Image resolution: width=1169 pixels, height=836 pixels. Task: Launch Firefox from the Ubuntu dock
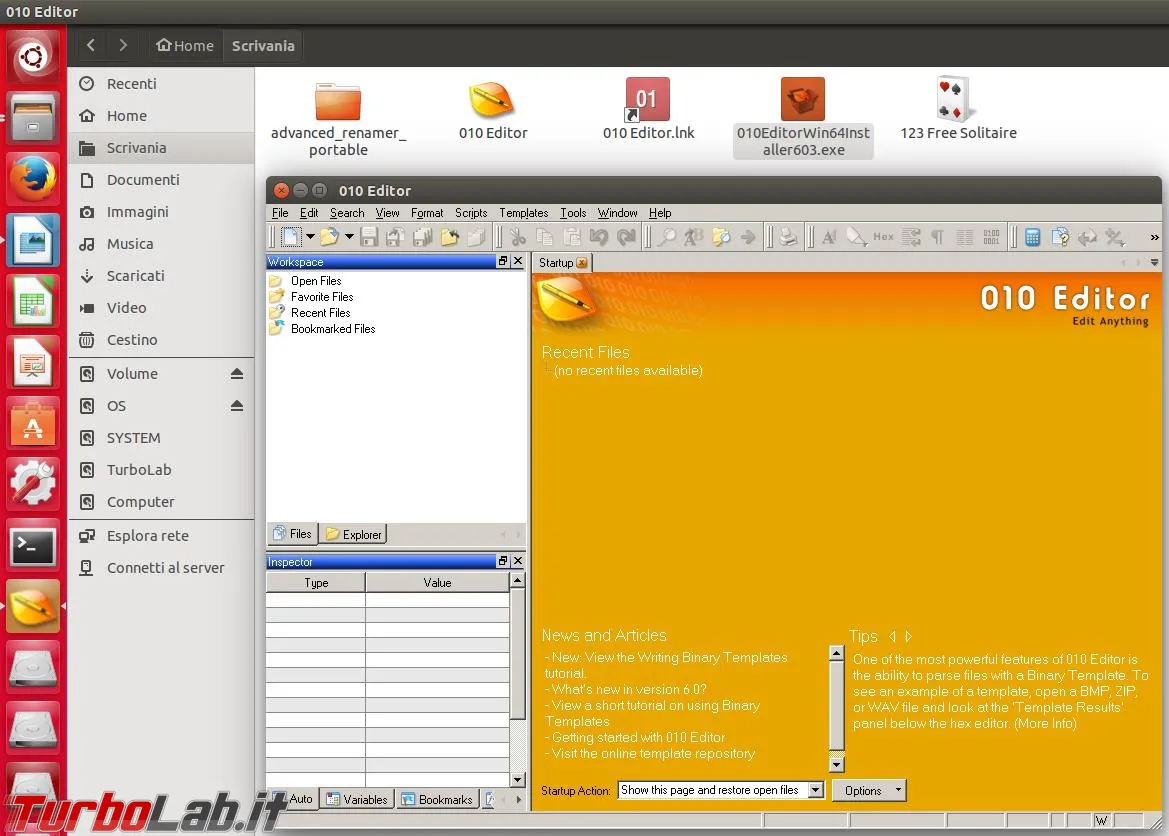point(33,179)
